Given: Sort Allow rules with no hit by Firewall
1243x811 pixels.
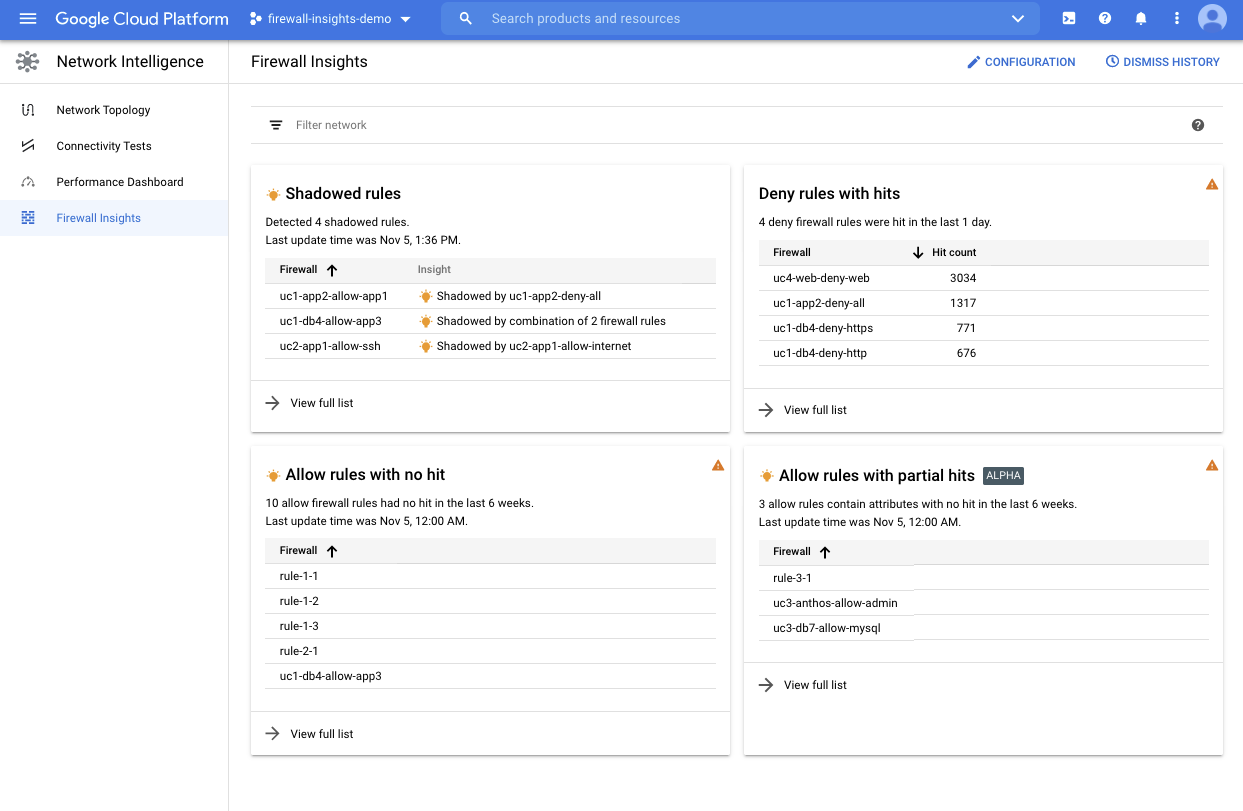Looking at the screenshot, I should click(x=308, y=551).
